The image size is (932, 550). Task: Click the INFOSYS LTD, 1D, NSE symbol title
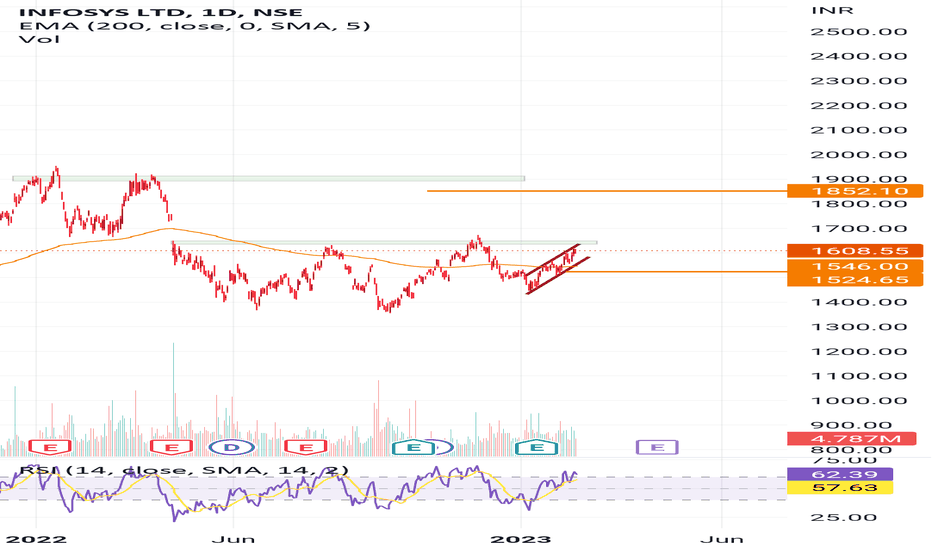160,12
